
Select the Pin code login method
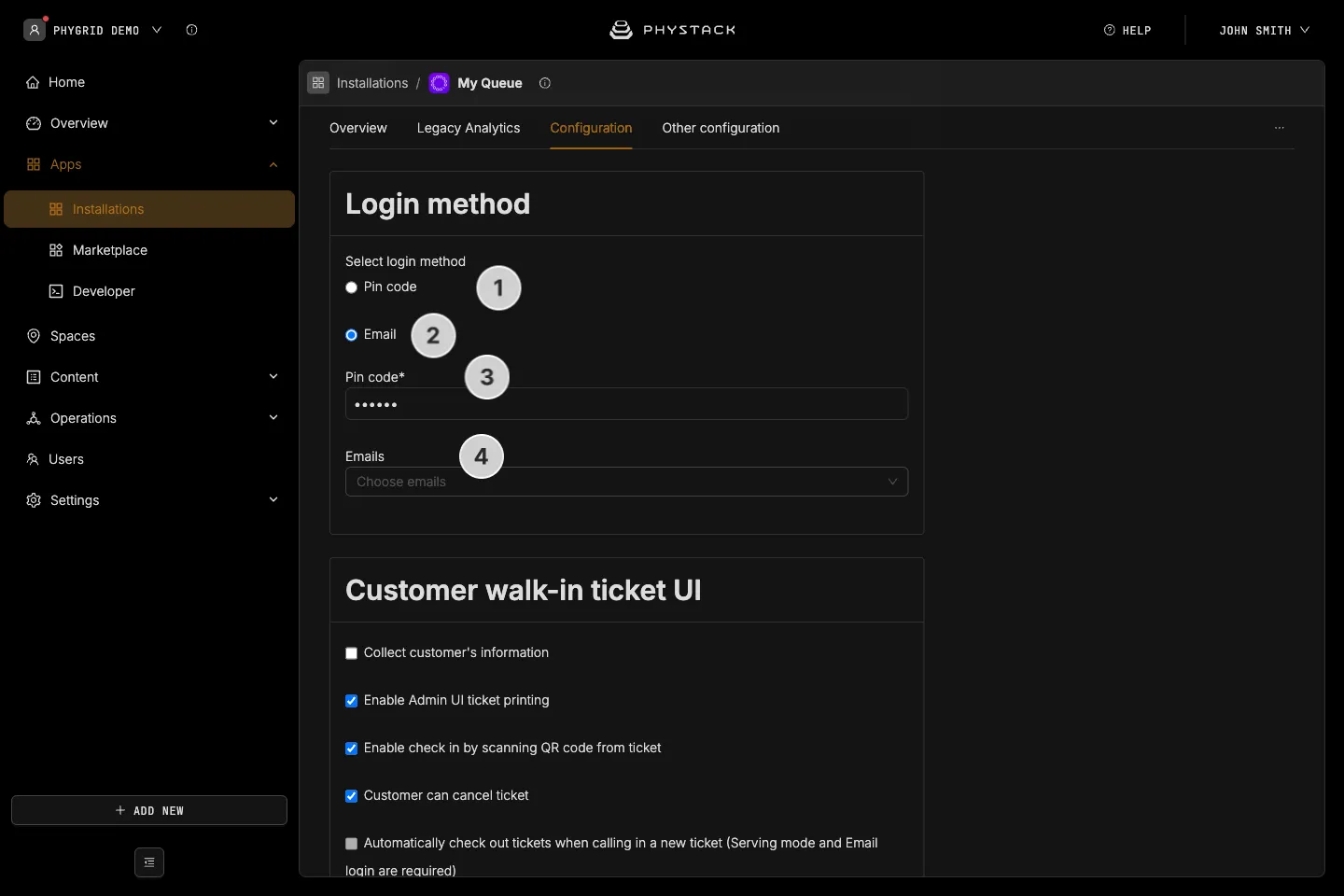click(x=351, y=287)
